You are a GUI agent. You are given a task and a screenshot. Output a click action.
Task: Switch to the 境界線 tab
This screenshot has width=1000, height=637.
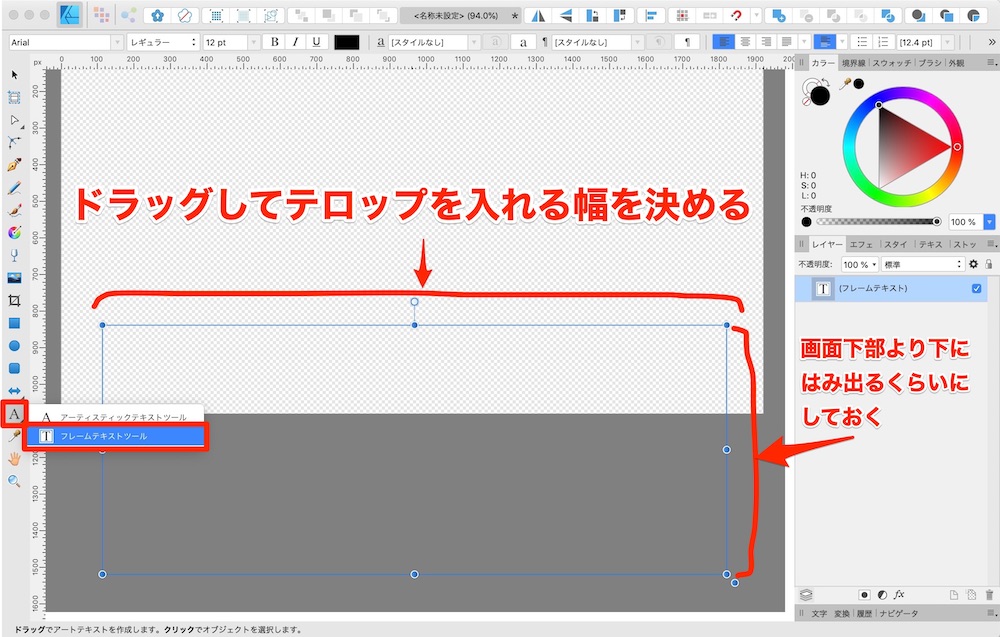[x=853, y=63]
